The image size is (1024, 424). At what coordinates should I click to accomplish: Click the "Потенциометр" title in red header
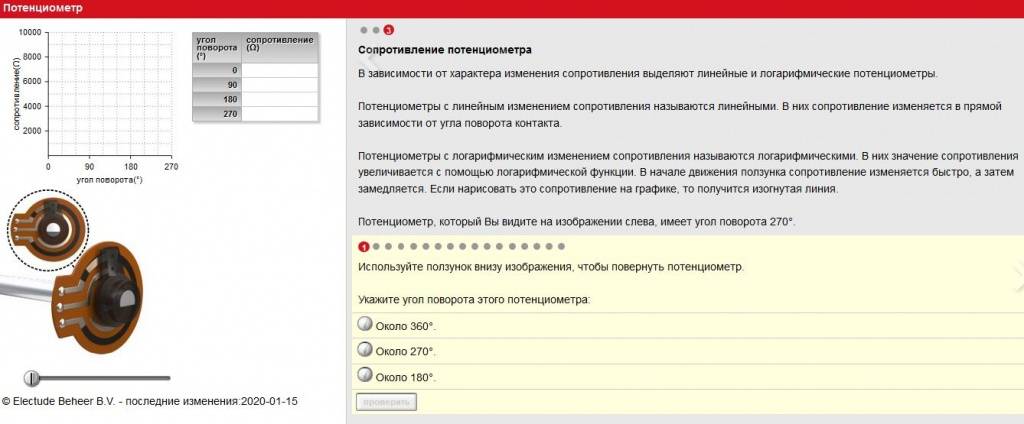click(x=42, y=8)
